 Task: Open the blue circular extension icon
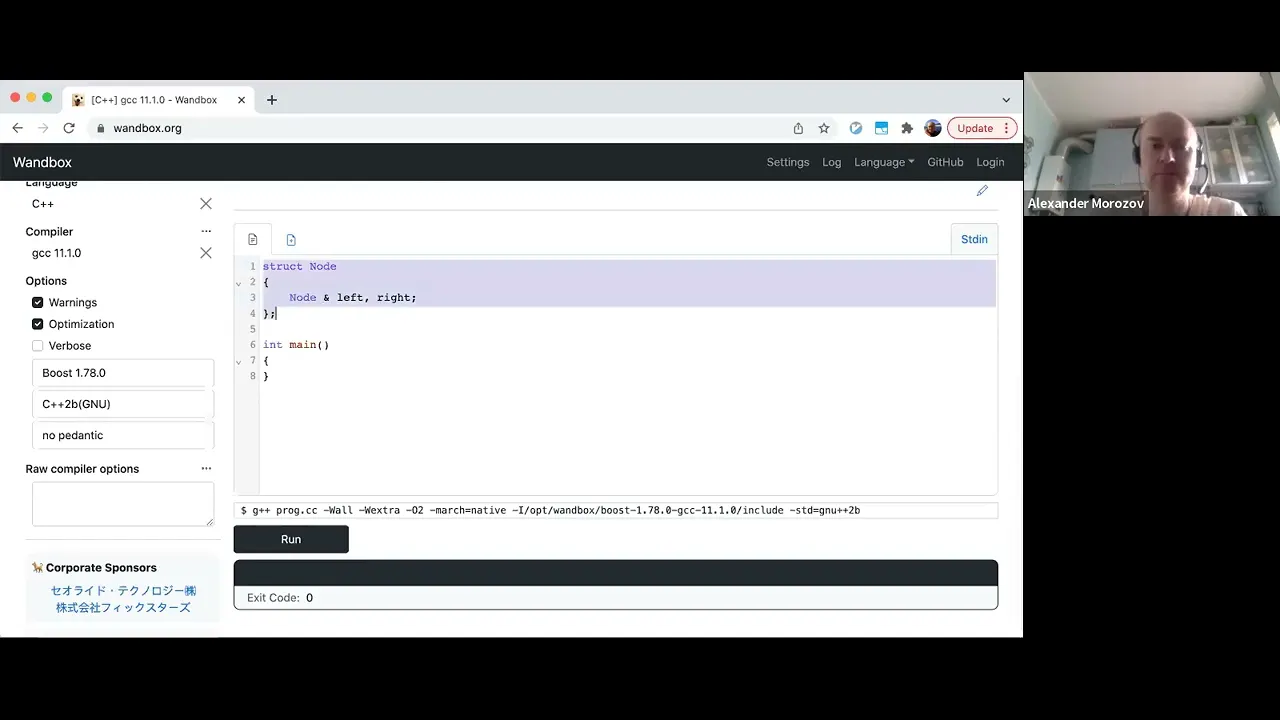[x=856, y=128]
